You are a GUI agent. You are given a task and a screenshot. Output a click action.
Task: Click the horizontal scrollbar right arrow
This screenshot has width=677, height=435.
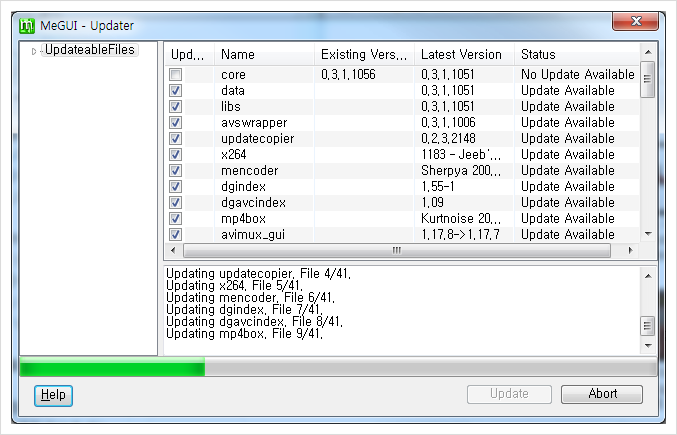click(631, 250)
